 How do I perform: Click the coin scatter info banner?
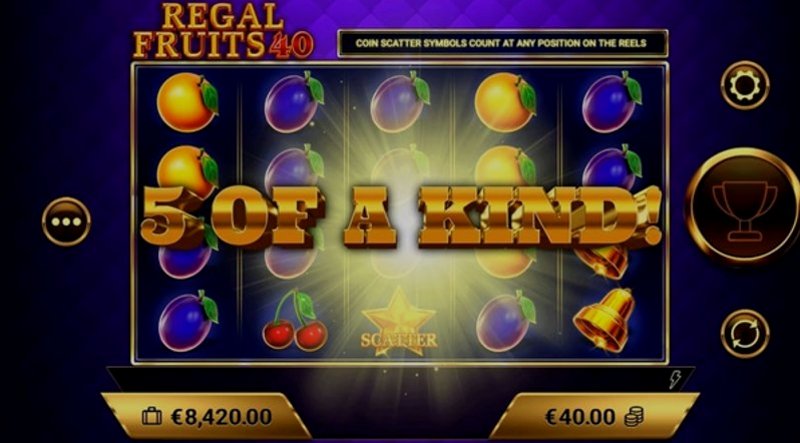click(503, 43)
